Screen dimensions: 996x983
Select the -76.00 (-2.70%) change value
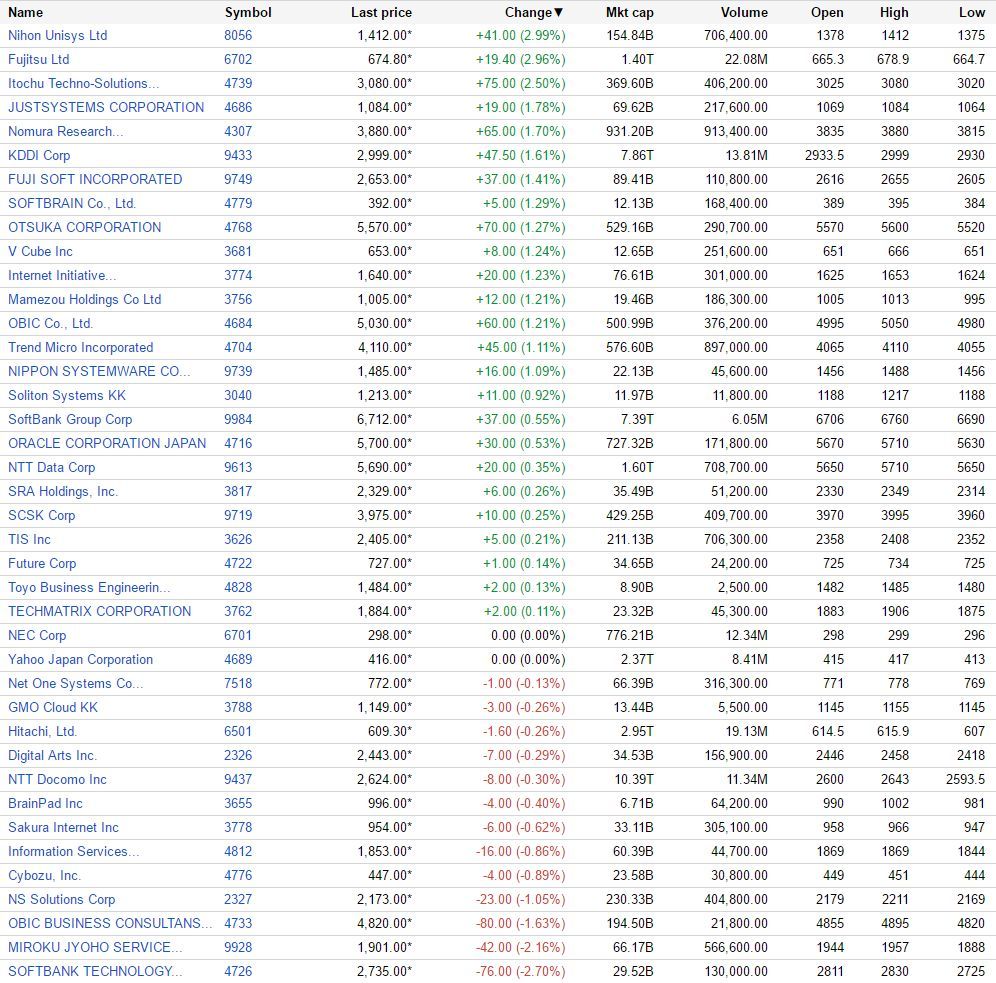coord(521,972)
